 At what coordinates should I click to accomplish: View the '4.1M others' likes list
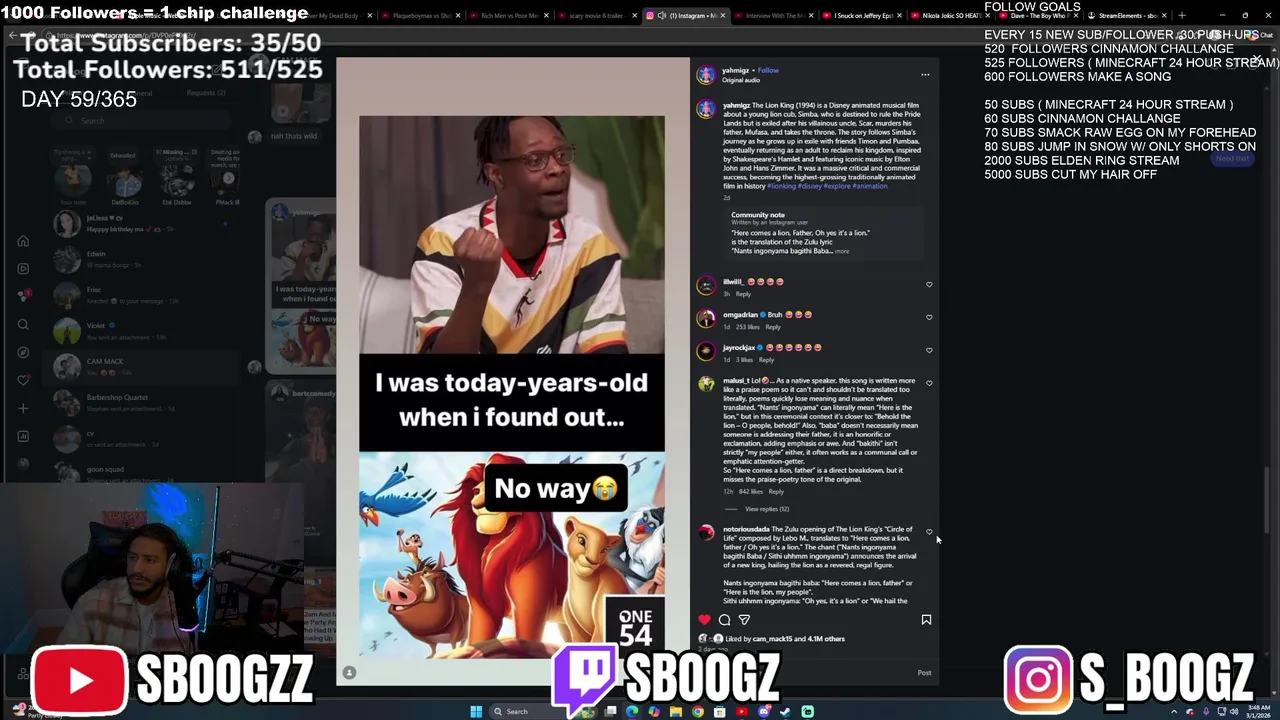click(826, 639)
